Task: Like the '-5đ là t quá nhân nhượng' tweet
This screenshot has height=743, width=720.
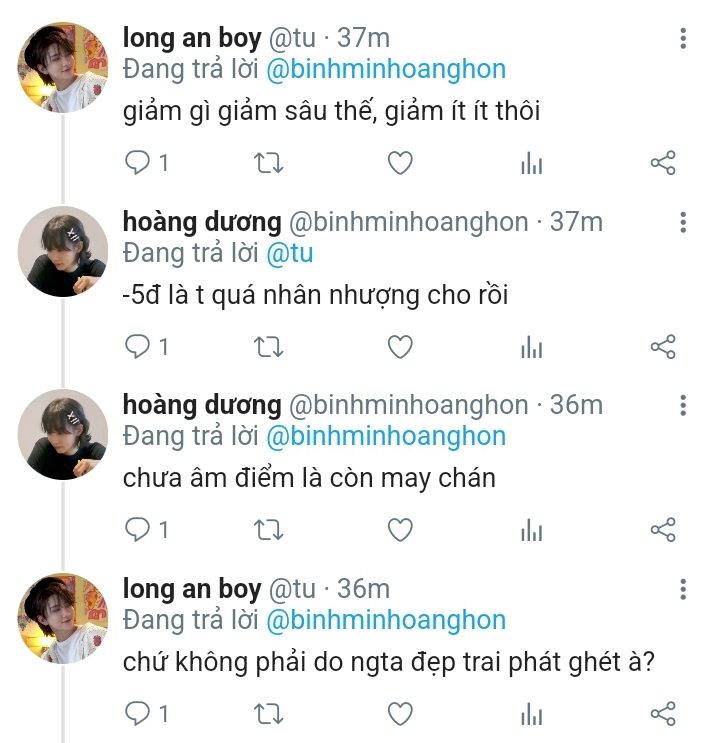Action: tap(400, 347)
